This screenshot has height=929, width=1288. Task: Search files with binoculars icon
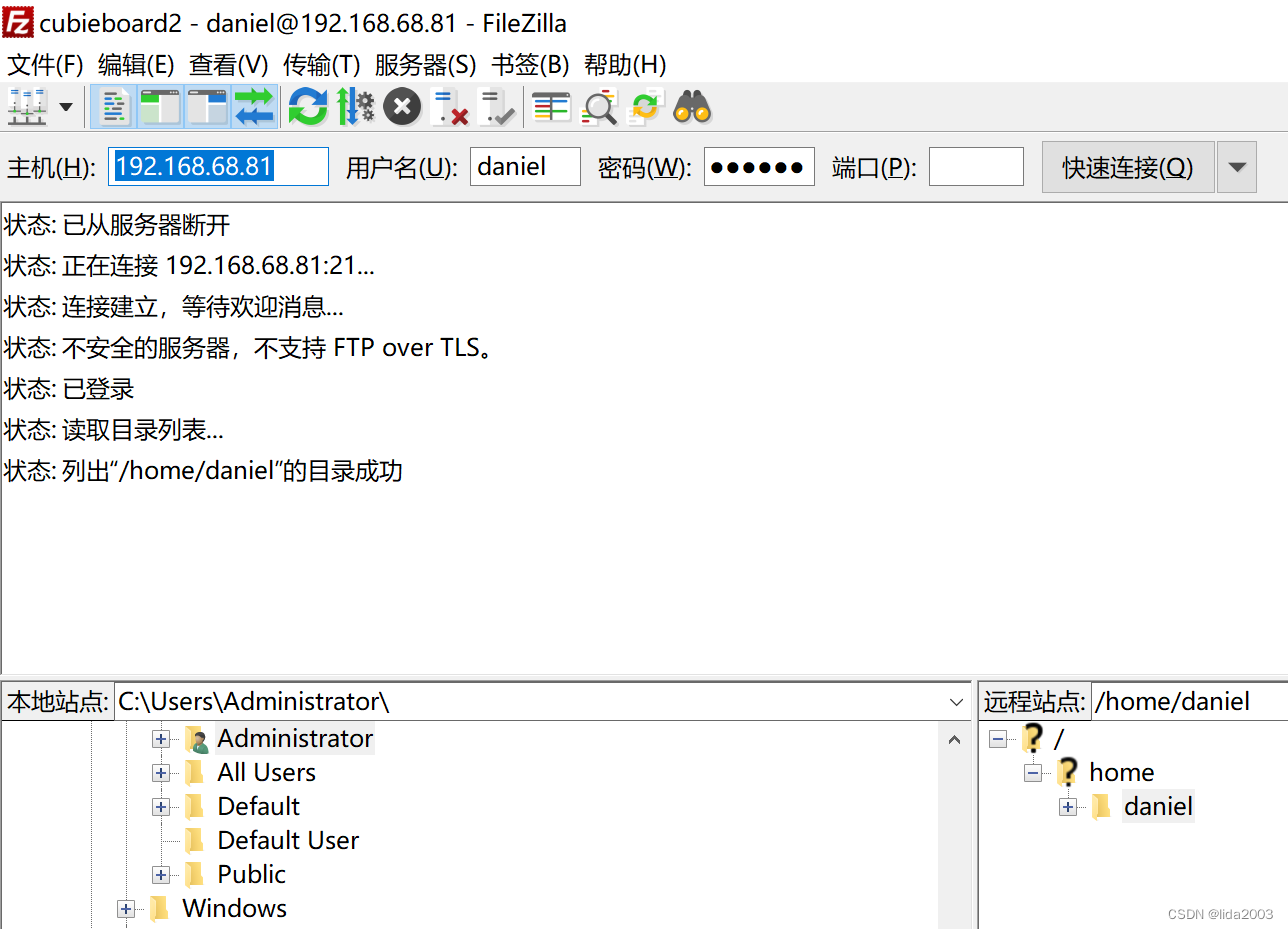(x=692, y=107)
